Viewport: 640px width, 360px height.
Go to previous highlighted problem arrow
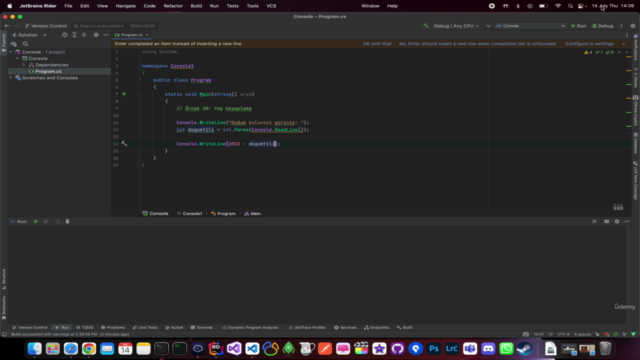tap(619, 52)
